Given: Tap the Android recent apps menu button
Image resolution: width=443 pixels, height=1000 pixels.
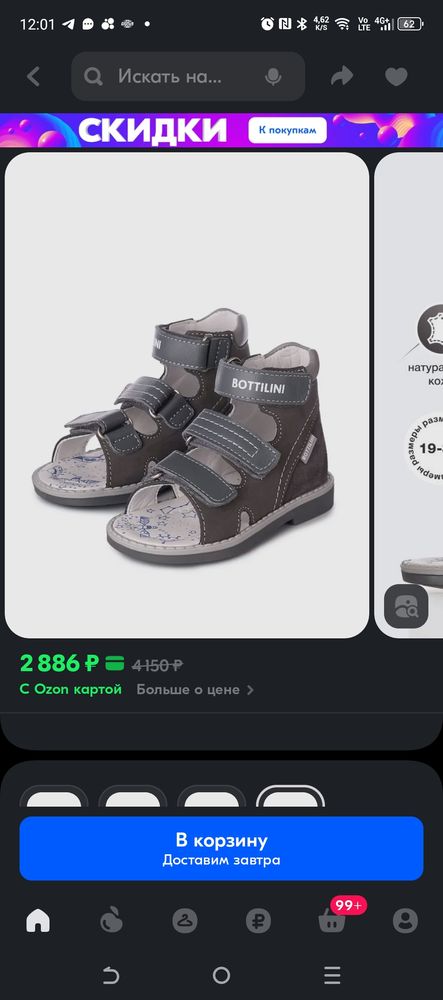Looking at the screenshot, I should point(332,975).
